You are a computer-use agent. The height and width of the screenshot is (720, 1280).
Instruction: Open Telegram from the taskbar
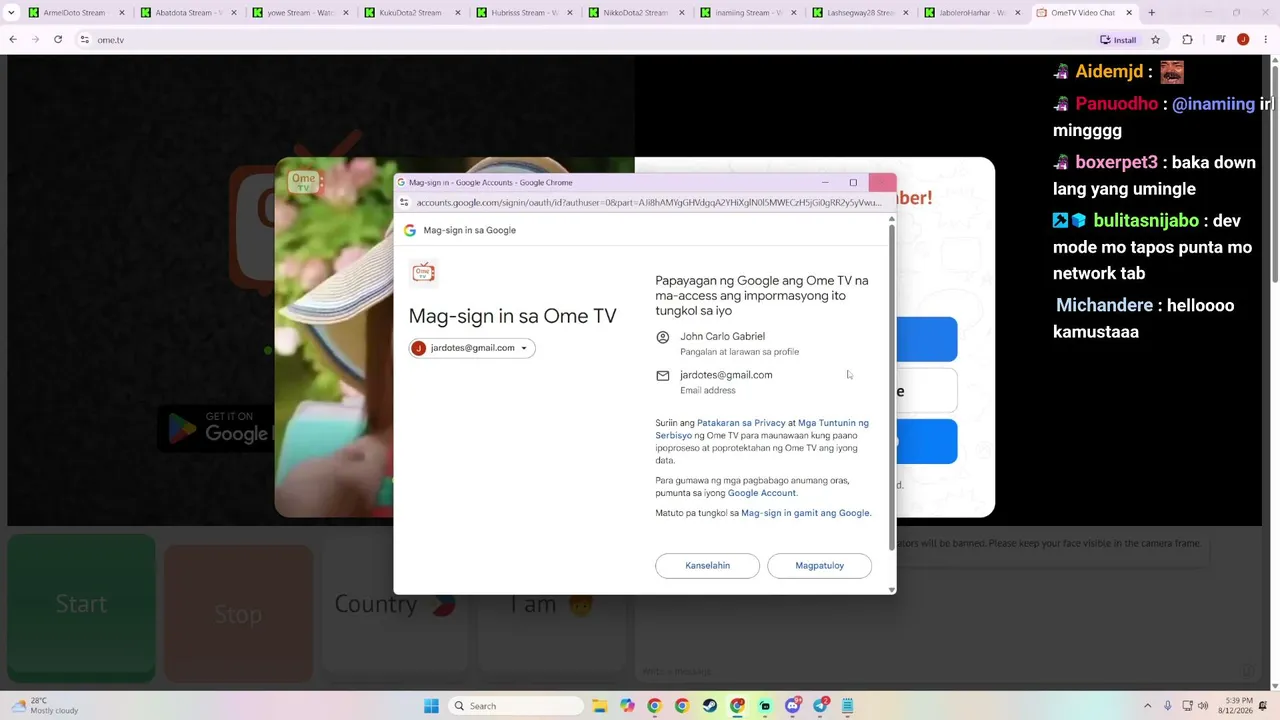pos(821,706)
